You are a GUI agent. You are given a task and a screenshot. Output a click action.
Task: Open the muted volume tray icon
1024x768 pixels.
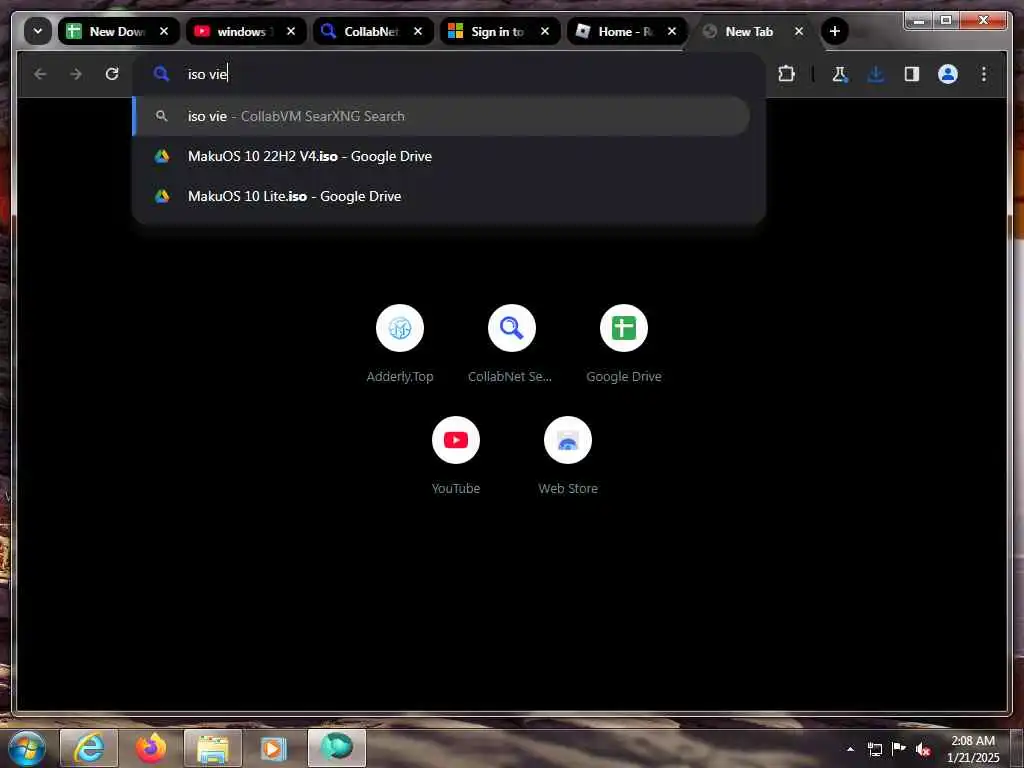923,749
